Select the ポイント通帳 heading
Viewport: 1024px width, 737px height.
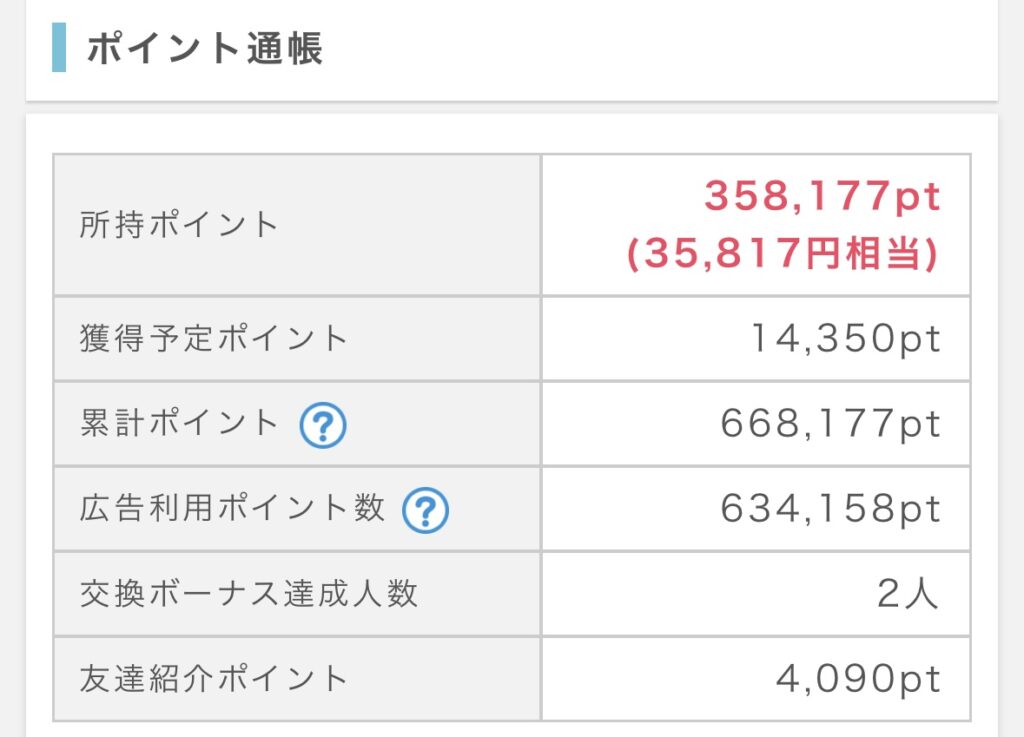pos(204,48)
